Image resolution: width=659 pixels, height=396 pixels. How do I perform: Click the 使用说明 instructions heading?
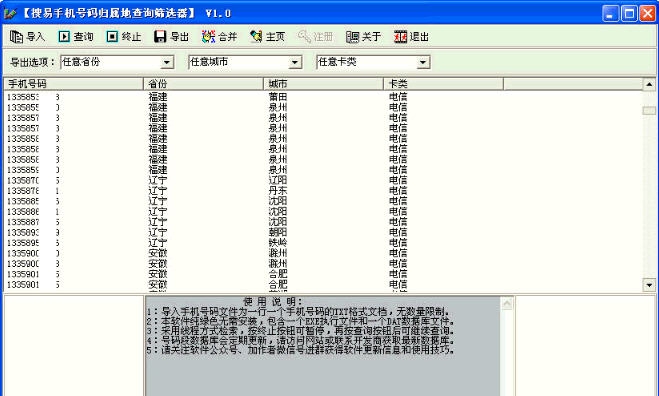(273, 301)
